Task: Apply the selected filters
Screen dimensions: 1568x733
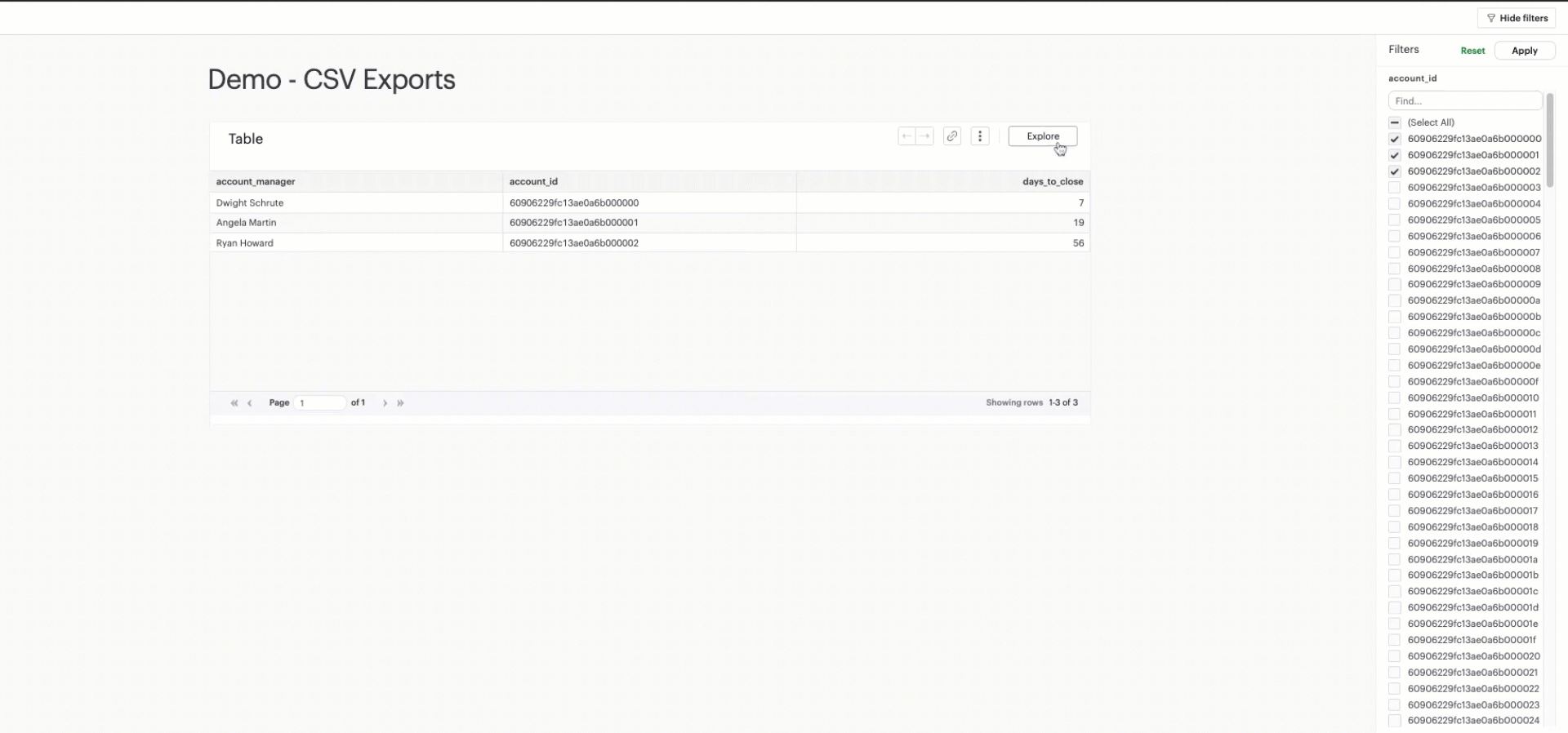Action: pos(1524,51)
